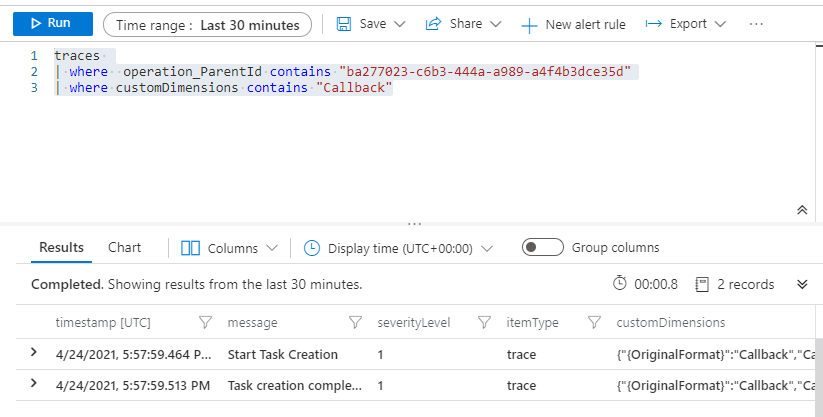This screenshot has height=417, width=823.
Task: Click the severityLevel filter icon
Action: 484,323
